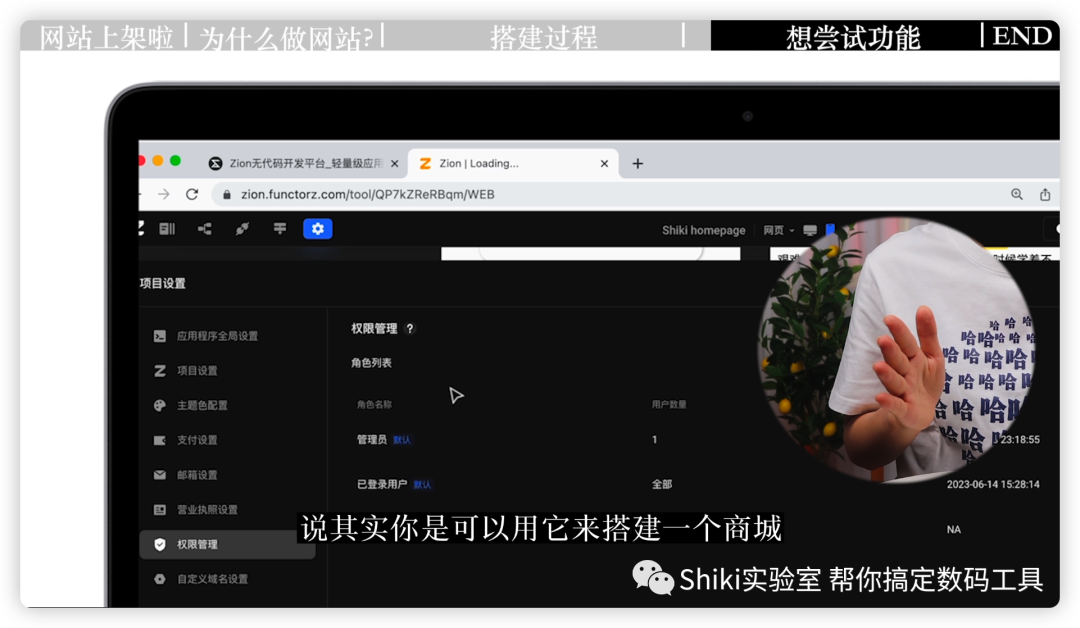Close the Zion | Loading tab

[604, 163]
